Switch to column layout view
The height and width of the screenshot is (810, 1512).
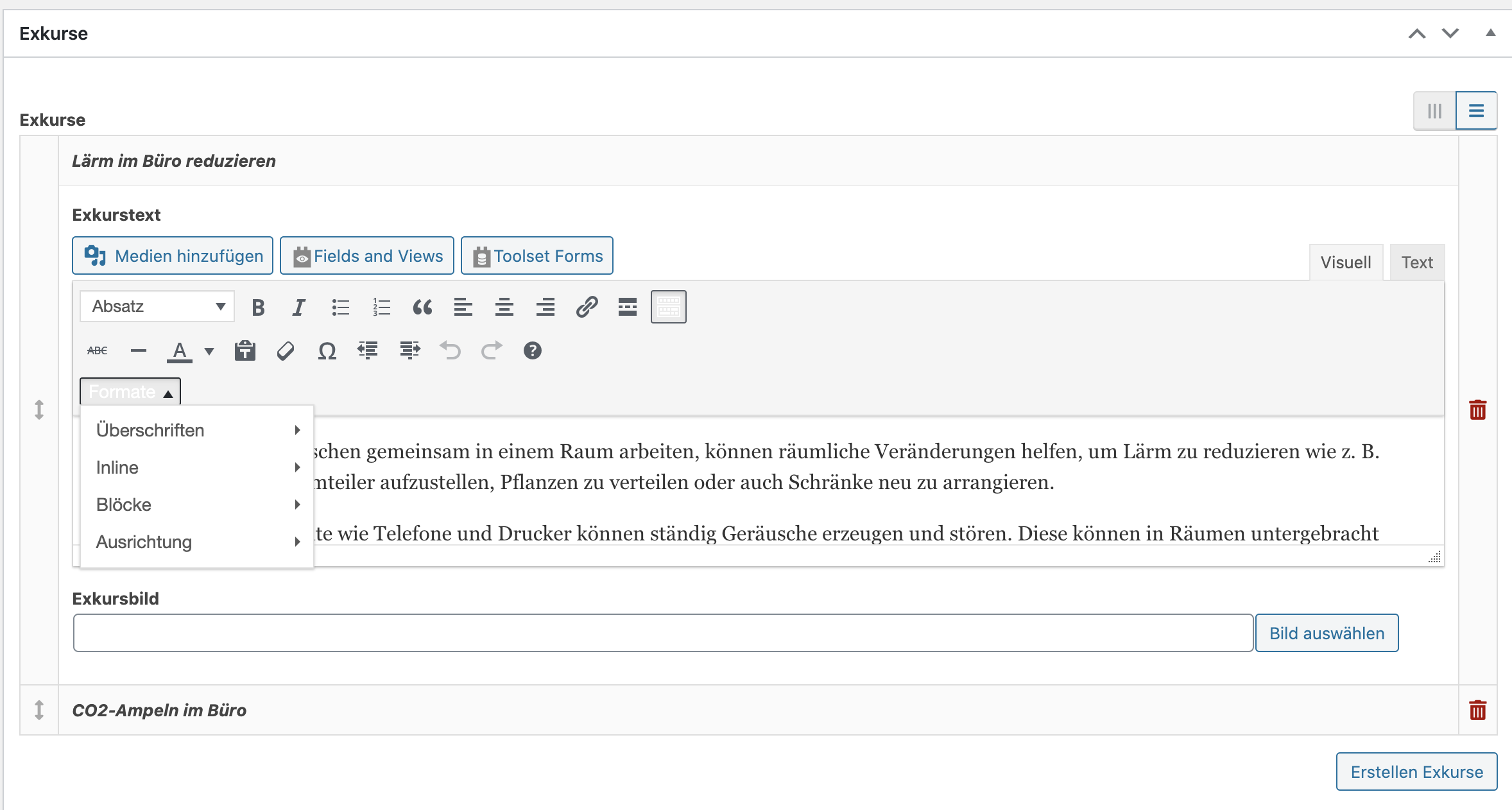click(1435, 111)
